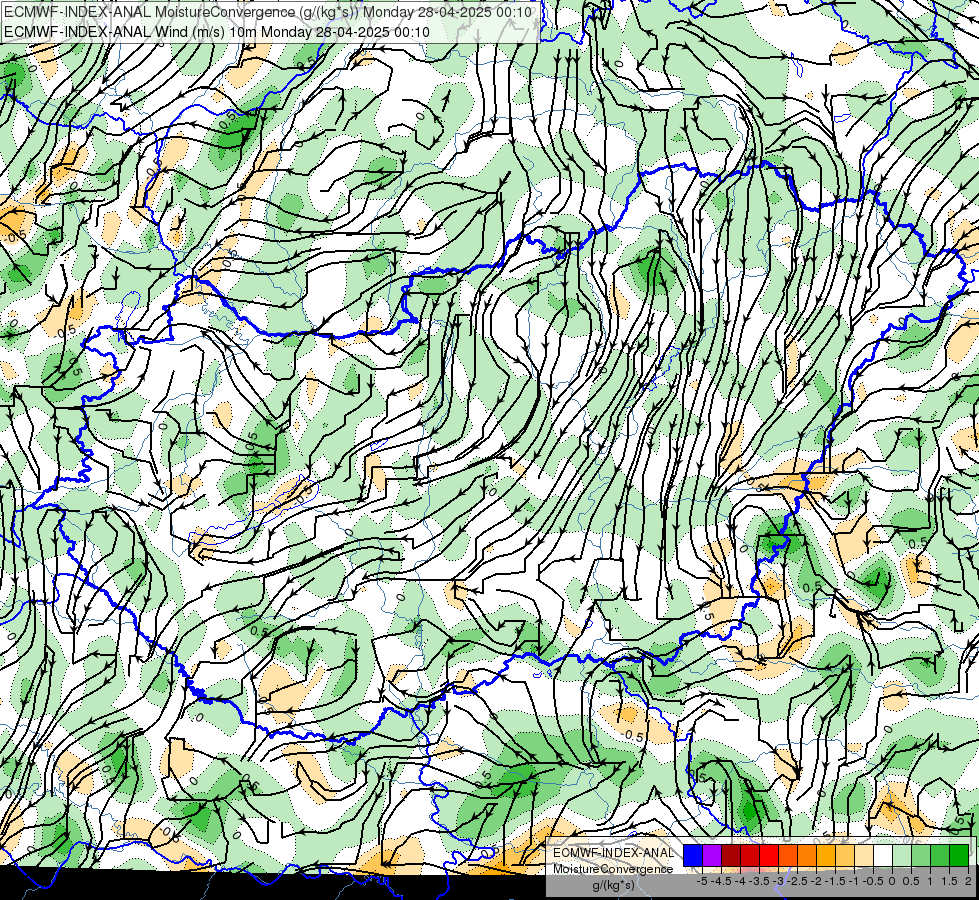Screen dimensions: 979x900
Task: Click the 1.5 tick label in legend
Action: (x=950, y=881)
